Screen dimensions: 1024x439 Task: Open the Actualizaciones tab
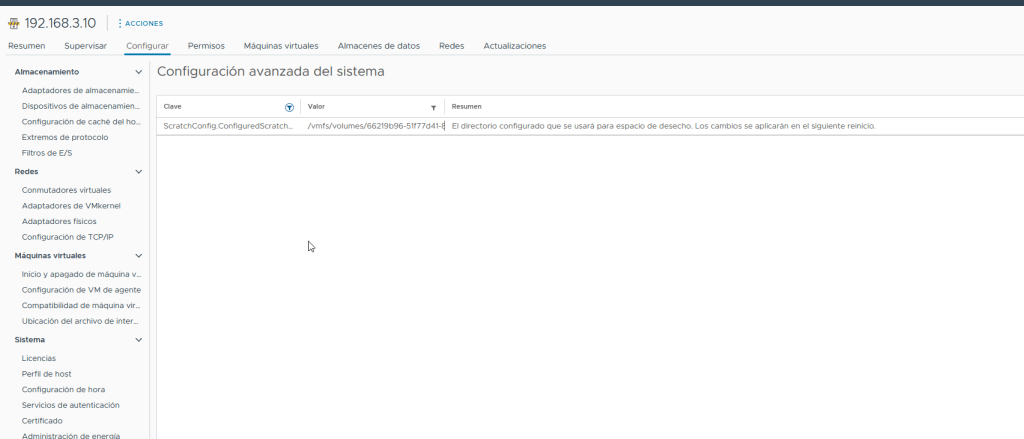pos(514,46)
